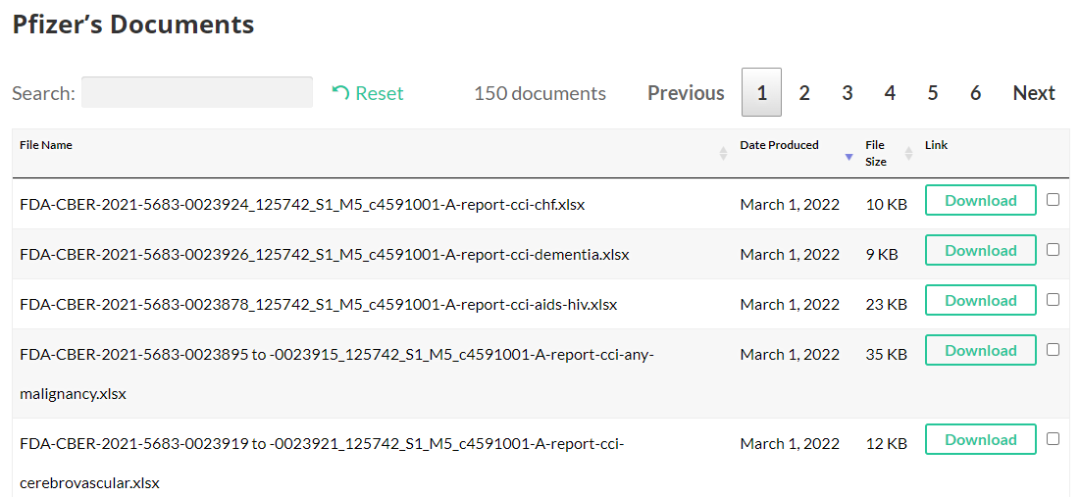Go to Previous page
Screen dimensions: 1080x497
click(686, 93)
